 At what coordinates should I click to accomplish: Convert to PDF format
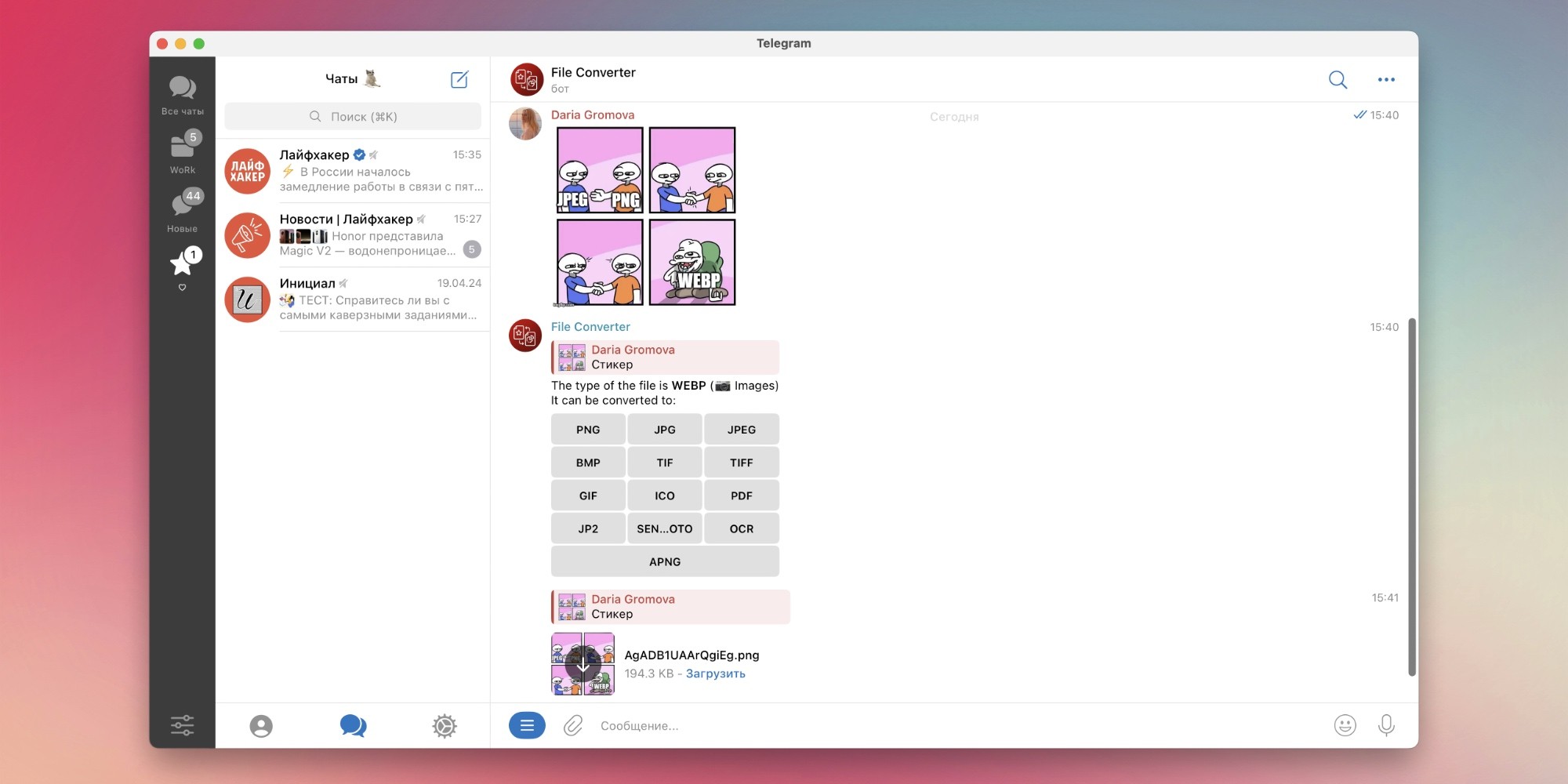point(742,495)
